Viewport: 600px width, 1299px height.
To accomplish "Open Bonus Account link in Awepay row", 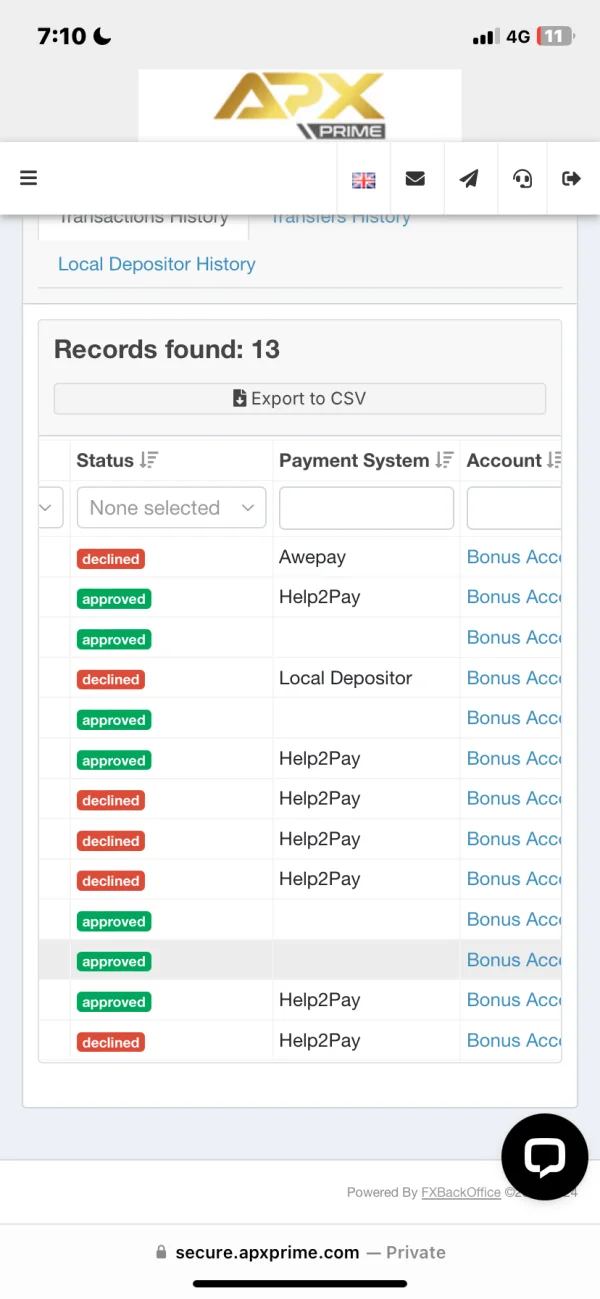I will pyautogui.click(x=514, y=557).
